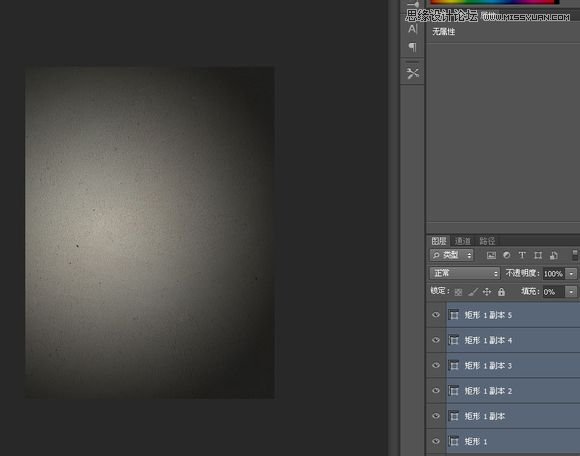The width and height of the screenshot is (580, 456).
Task: Click the 填充 0% value field
Action: coord(553,292)
